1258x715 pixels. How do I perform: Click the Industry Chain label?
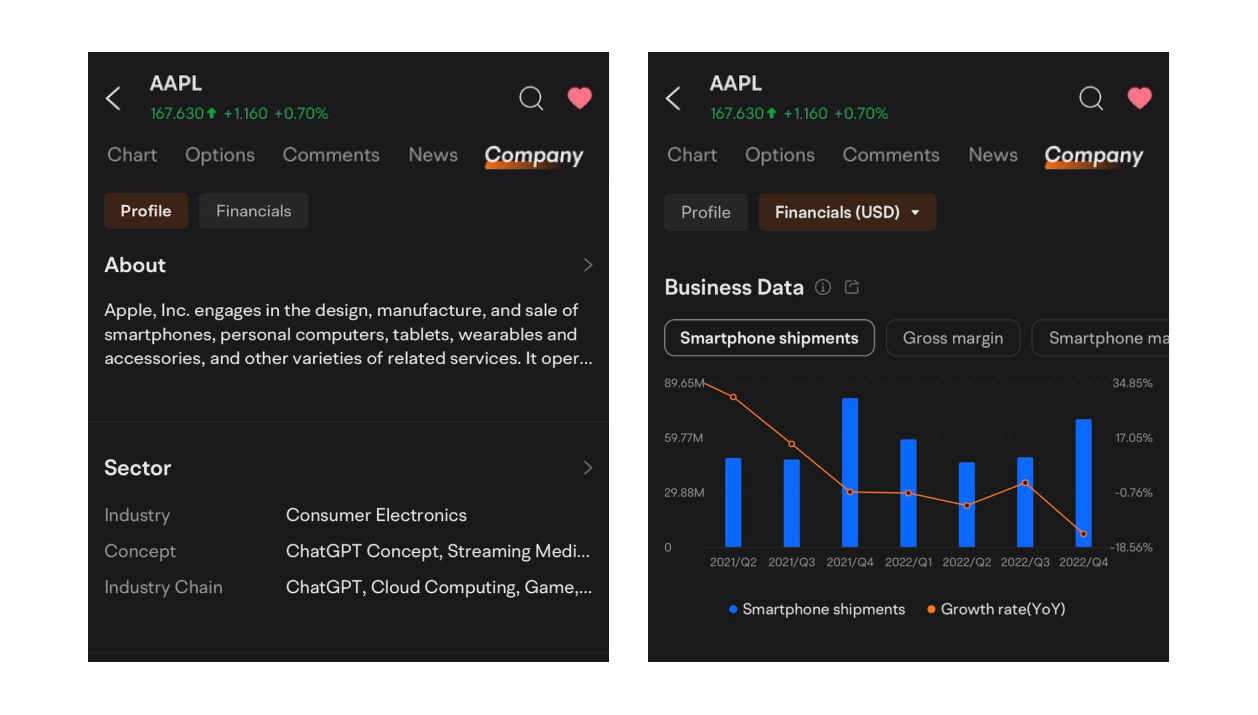click(x=163, y=587)
